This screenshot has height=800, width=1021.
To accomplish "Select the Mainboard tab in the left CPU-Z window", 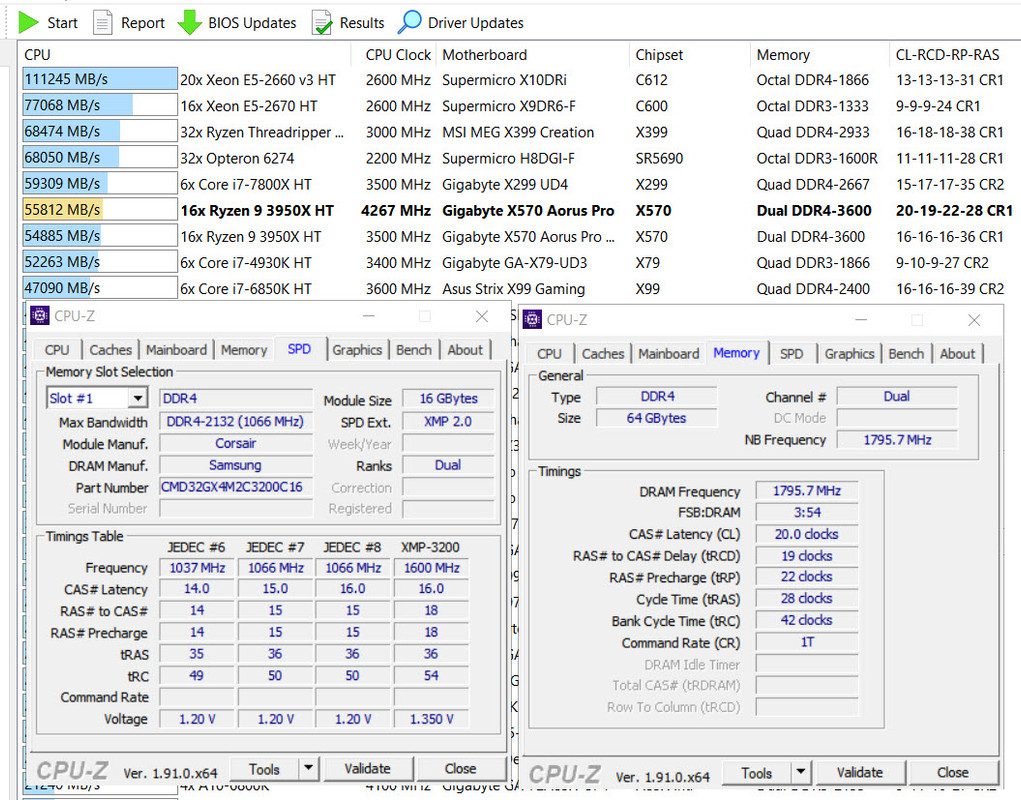I will pyautogui.click(x=176, y=350).
